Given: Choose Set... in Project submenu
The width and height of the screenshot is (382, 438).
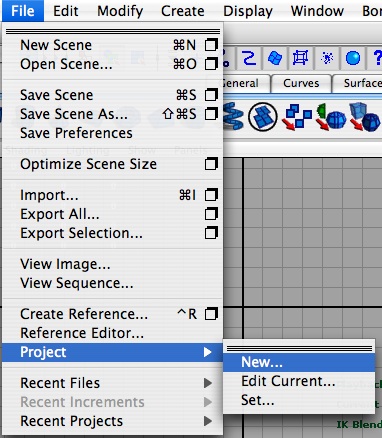Looking at the screenshot, I should point(299,400).
